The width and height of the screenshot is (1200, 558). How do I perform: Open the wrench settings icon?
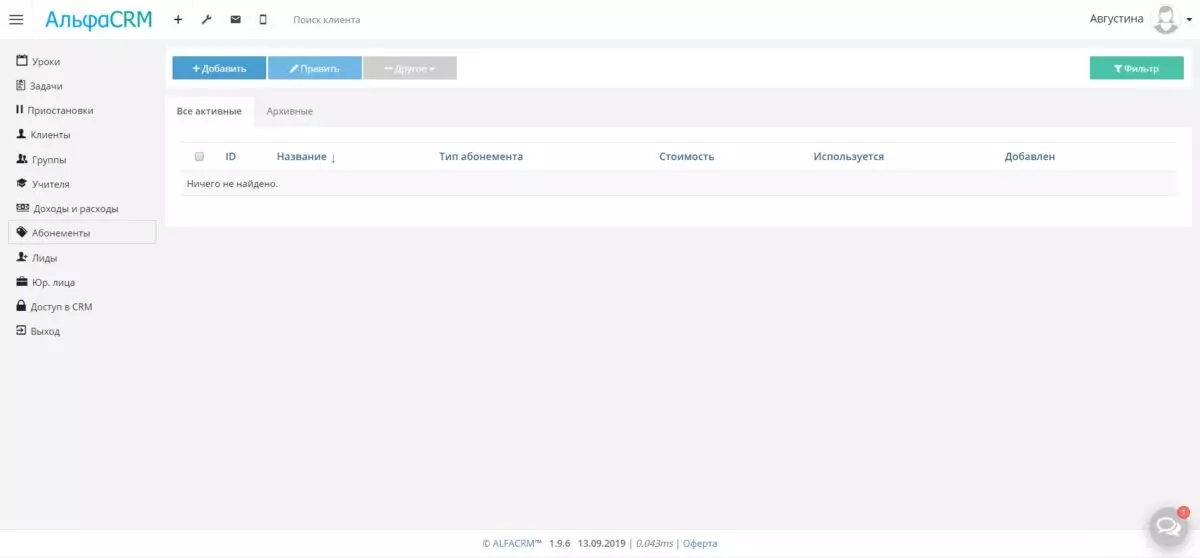pos(206,19)
